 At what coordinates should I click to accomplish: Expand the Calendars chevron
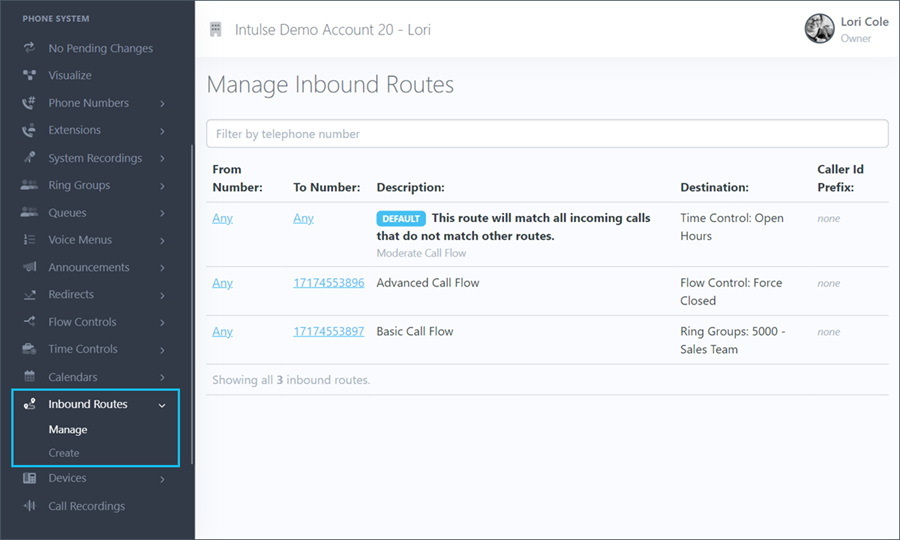tap(162, 377)
